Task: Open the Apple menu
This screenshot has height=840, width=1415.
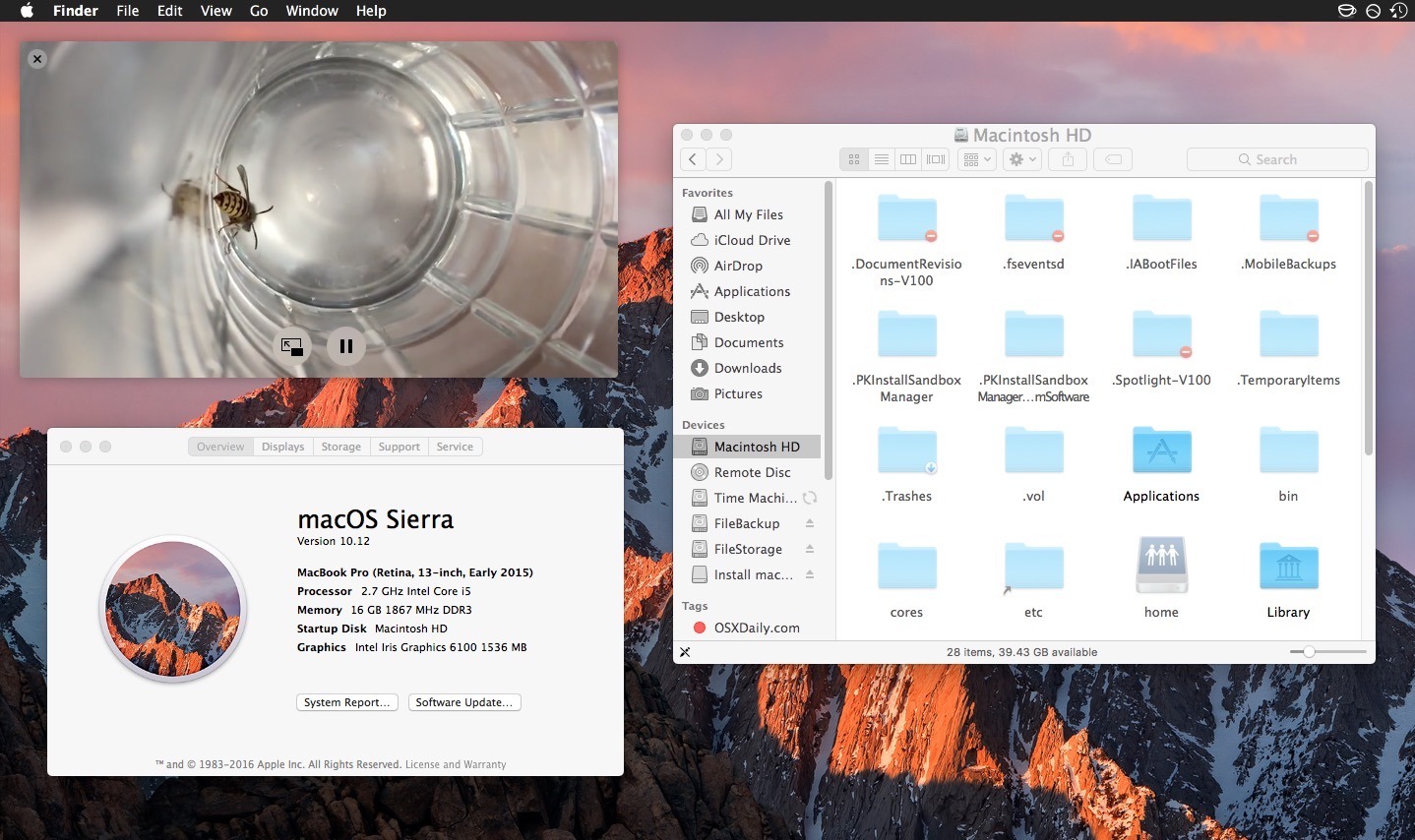Action: (27, 11)
